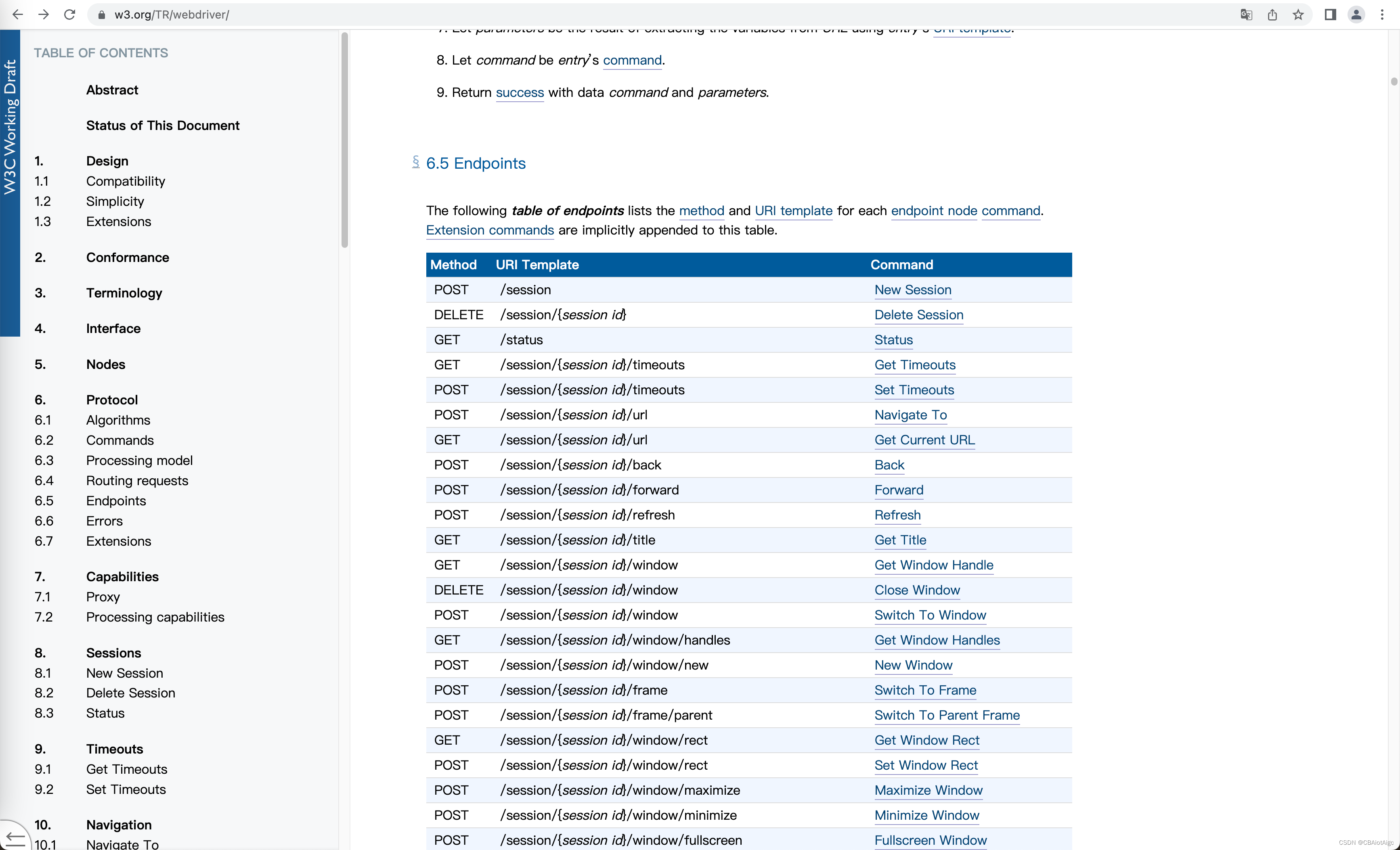Click the Delete Session command link
Screen dimensions: 1400x850
tap(918, 315)
